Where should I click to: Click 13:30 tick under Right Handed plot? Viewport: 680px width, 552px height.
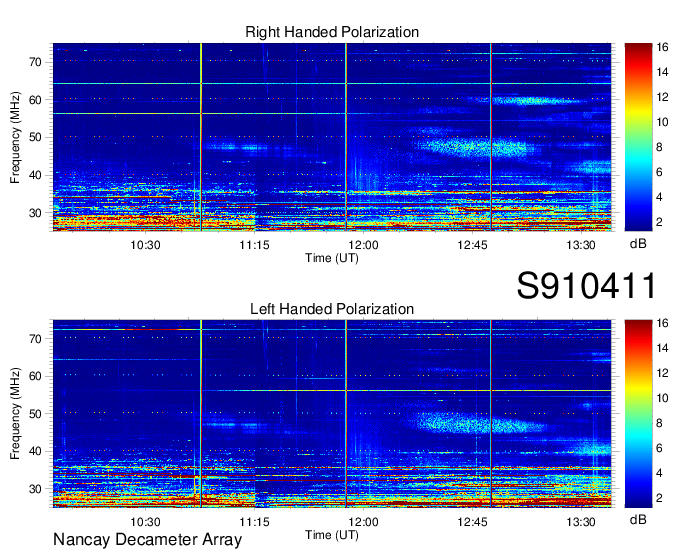[581, 245]
